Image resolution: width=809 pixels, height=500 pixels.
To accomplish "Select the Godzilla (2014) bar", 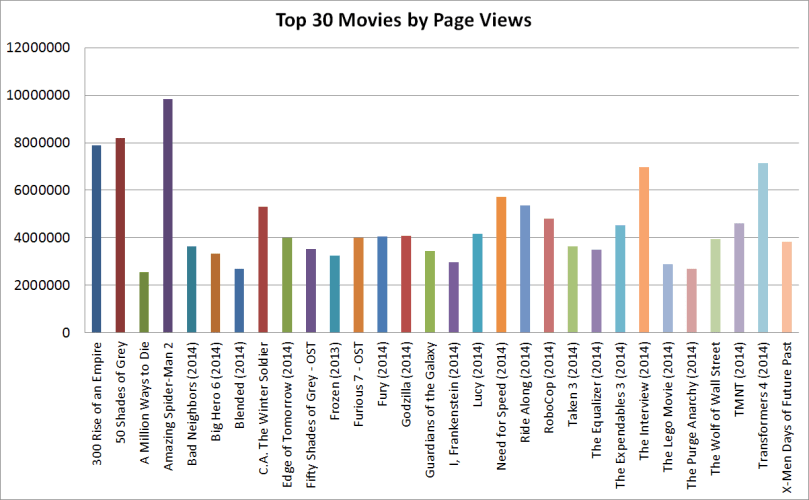I will pos(406,284).
